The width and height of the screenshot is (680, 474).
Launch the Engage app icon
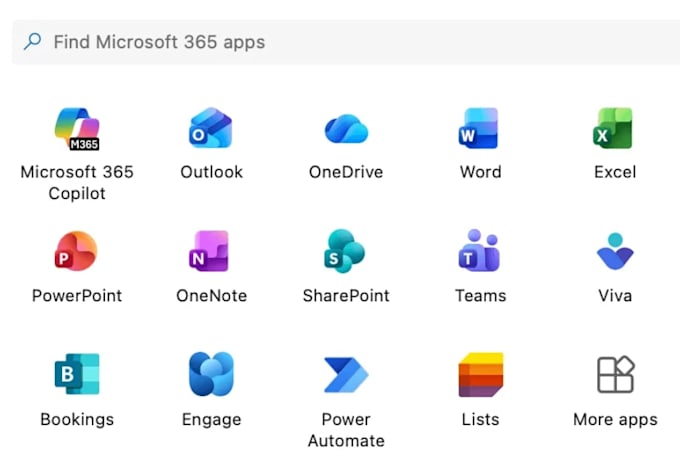pyautogui.click(x=211, y=374)
